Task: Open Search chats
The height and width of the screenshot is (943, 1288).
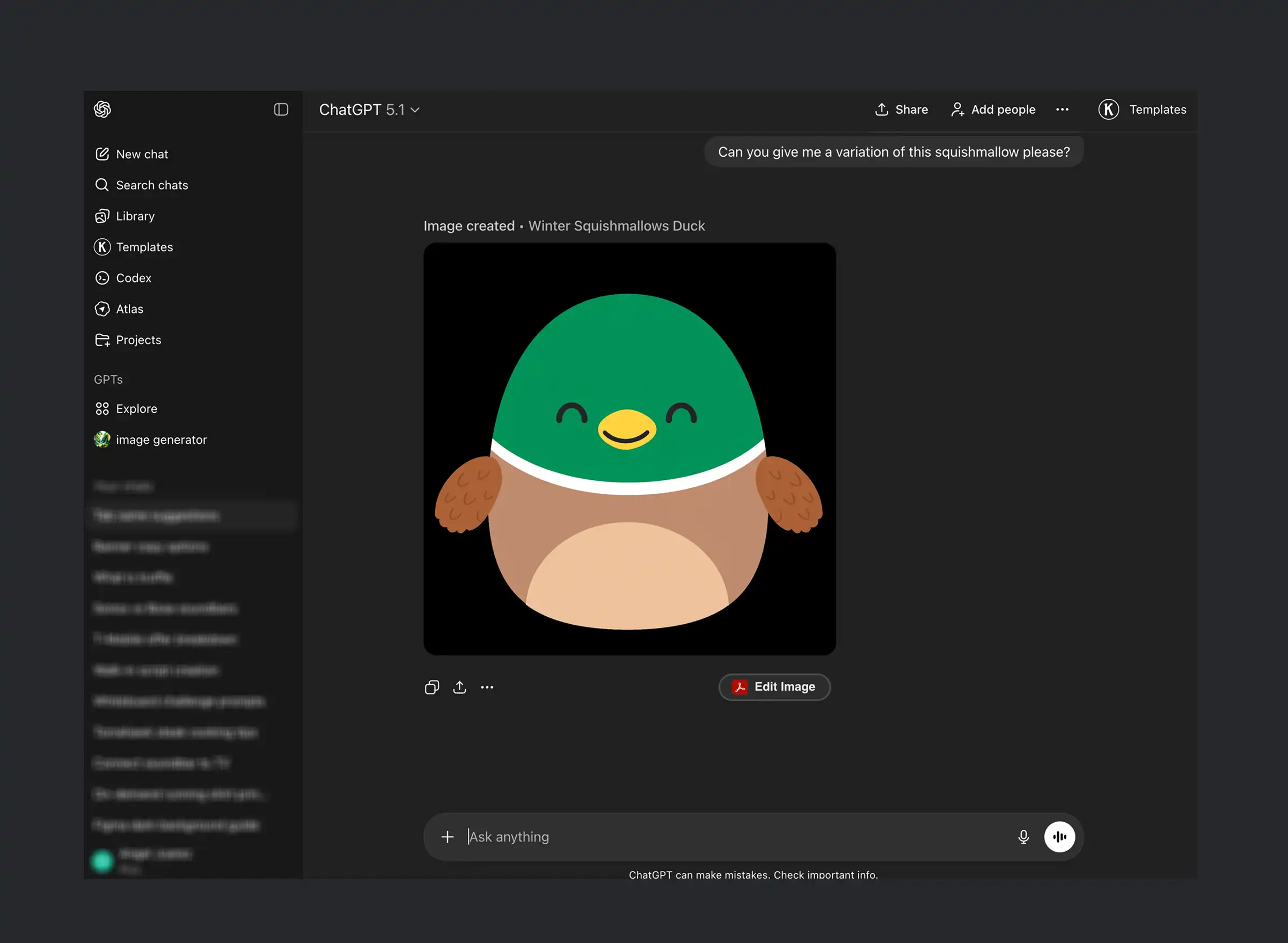Action: point(141,185)
